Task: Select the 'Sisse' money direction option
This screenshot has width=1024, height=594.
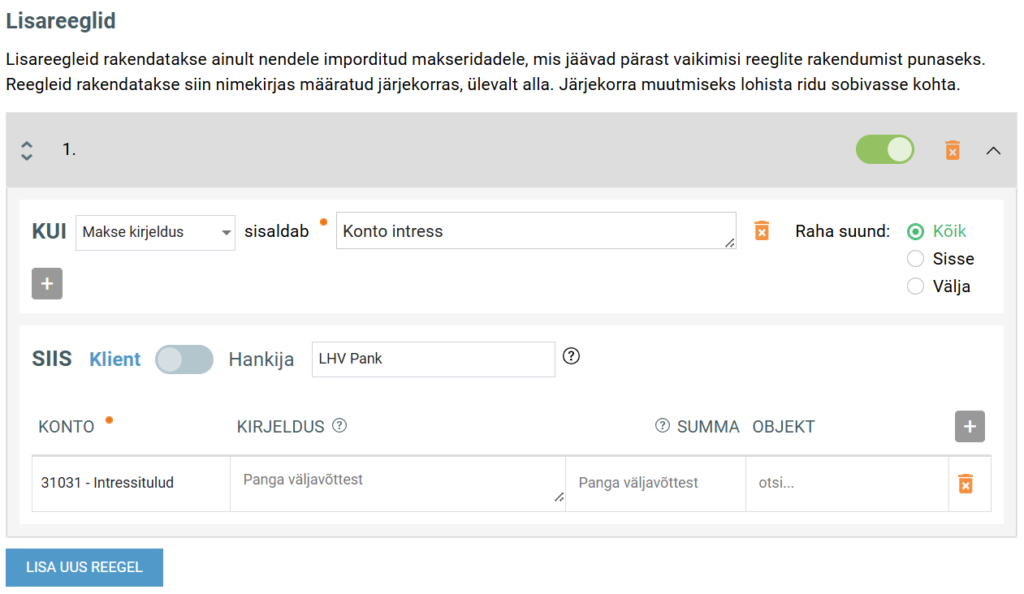Action: click(x=915, y=259)
